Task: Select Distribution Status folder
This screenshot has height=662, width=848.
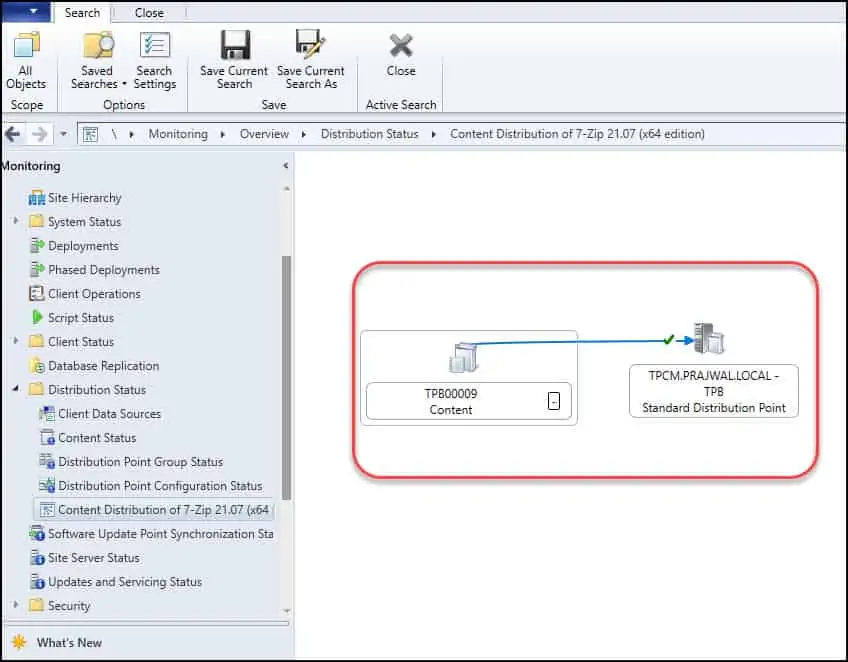Action: point(97,389)
